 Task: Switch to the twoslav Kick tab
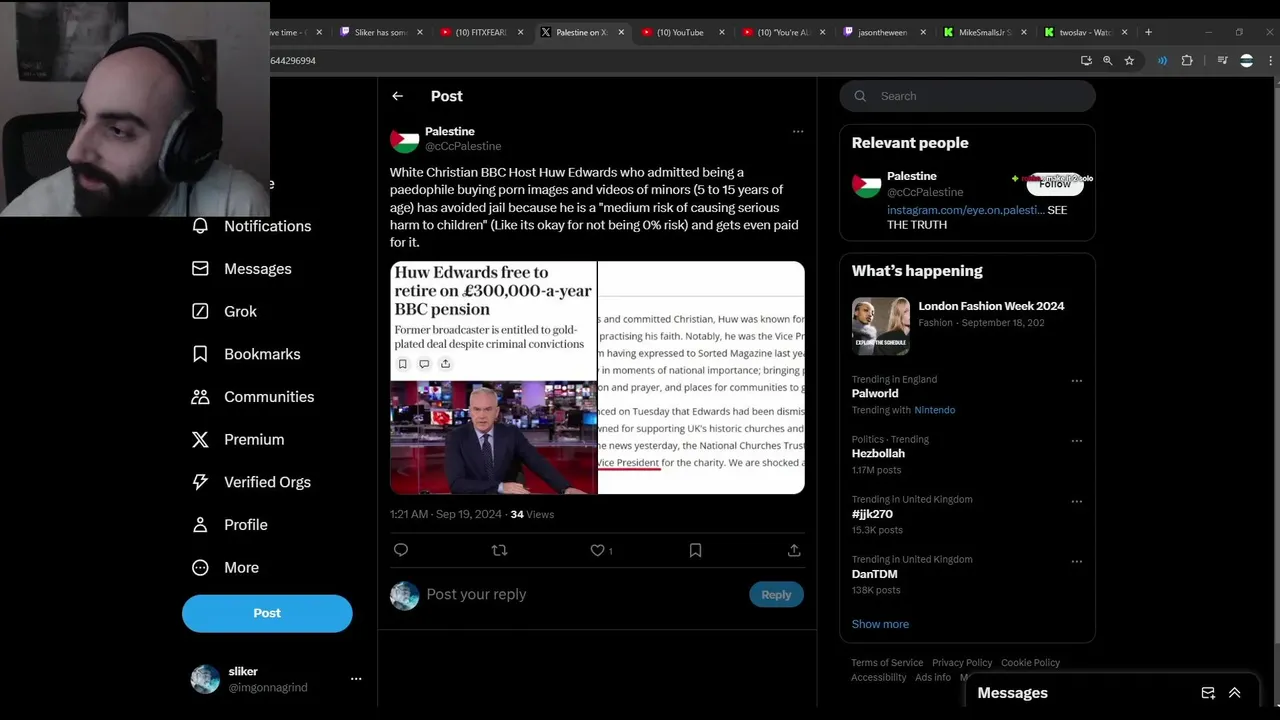(x=1084, y=32)
